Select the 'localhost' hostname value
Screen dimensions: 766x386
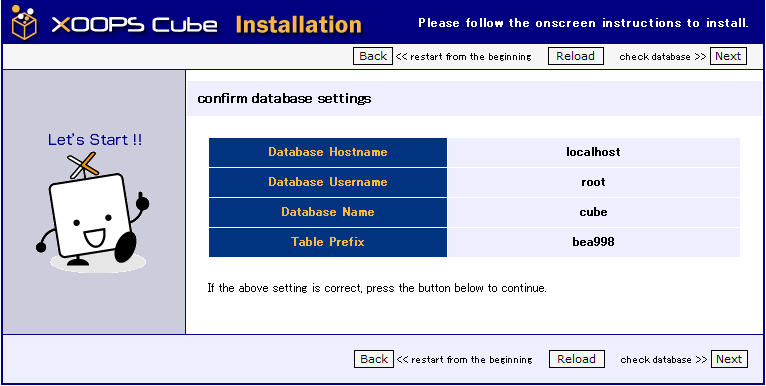click(x=593, y=152)
